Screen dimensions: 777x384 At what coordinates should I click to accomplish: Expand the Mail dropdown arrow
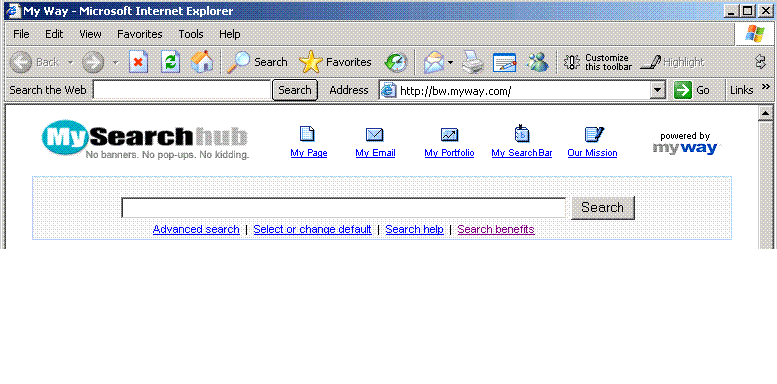coord(450,62)
